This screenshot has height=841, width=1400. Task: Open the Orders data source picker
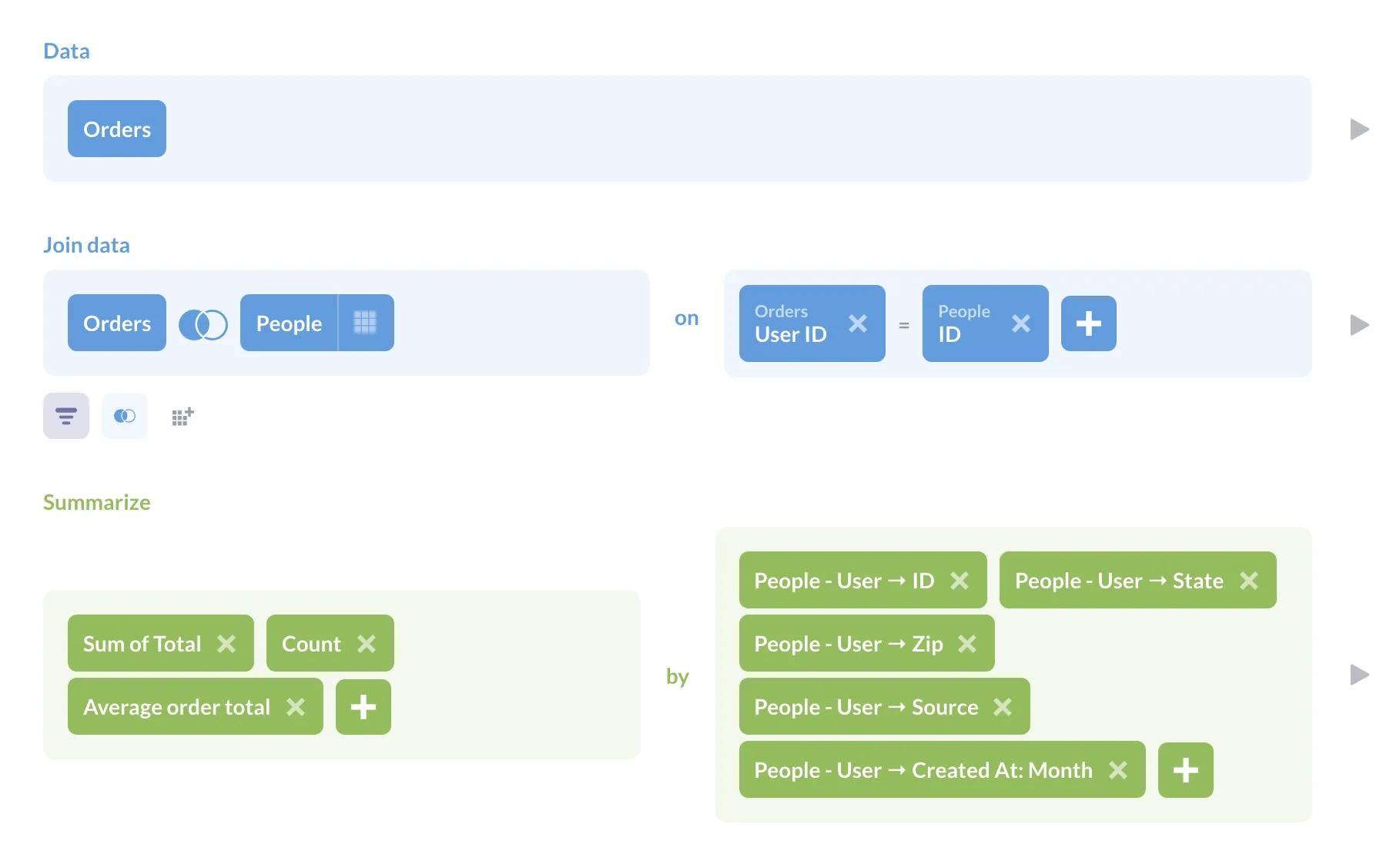tap(116, 129)
